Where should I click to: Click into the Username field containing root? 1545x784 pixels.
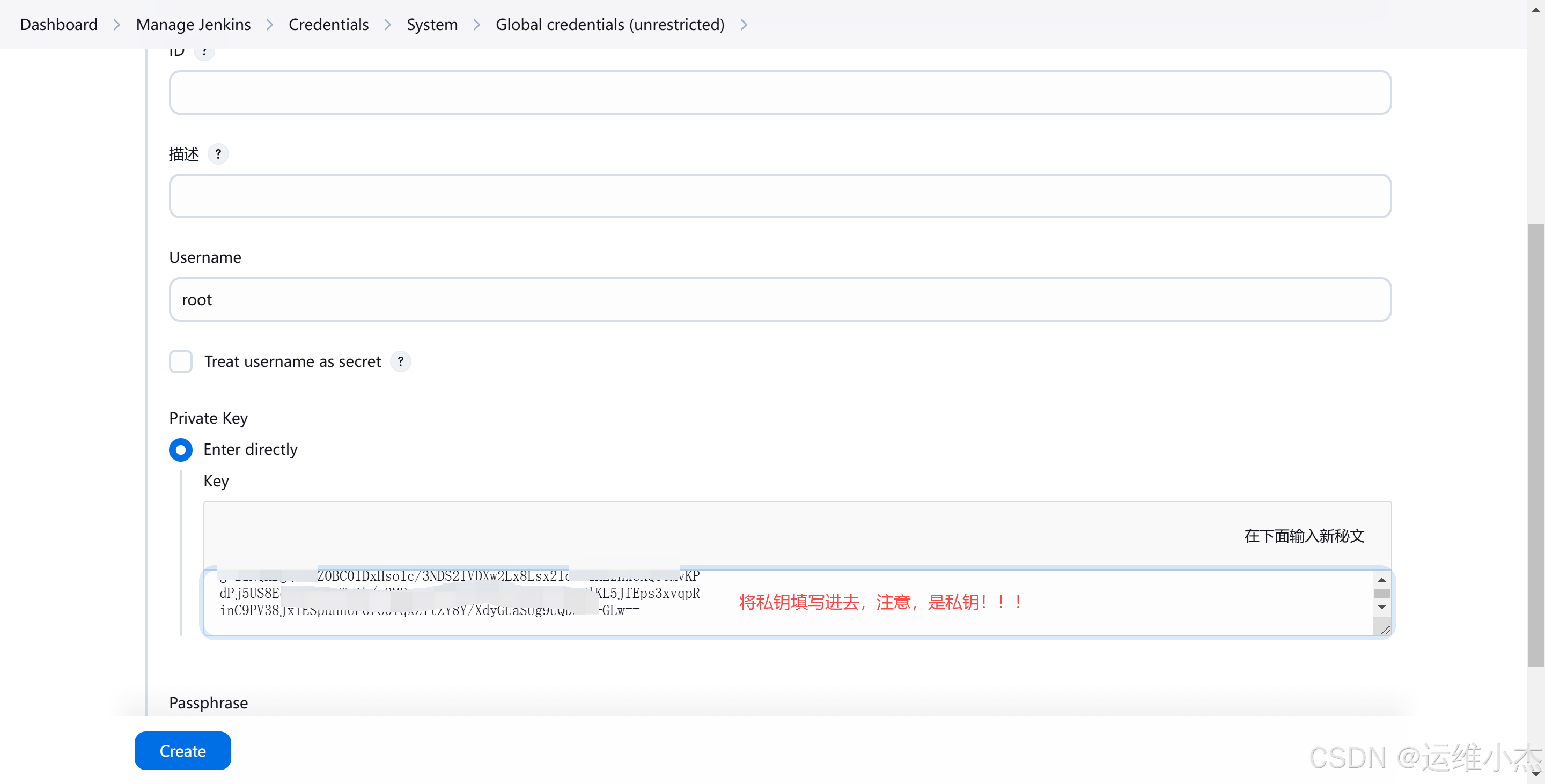779,300
